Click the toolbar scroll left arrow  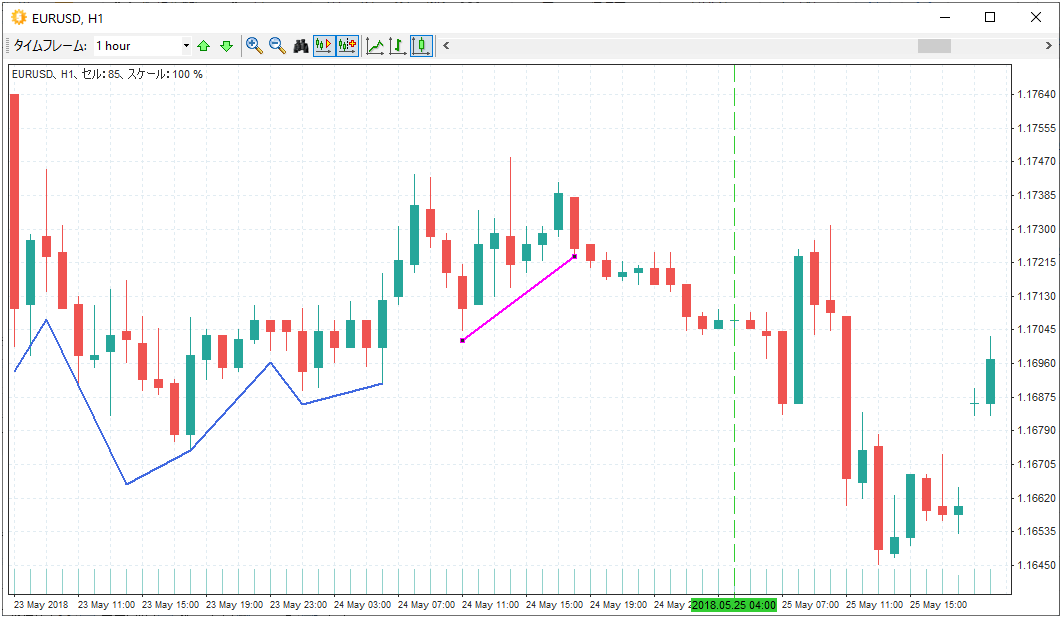[446, 46]
